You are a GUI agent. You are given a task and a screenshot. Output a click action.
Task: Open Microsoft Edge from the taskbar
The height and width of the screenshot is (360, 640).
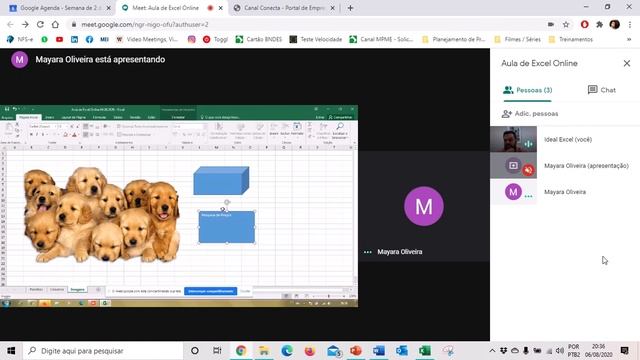(x=287, y=351)
